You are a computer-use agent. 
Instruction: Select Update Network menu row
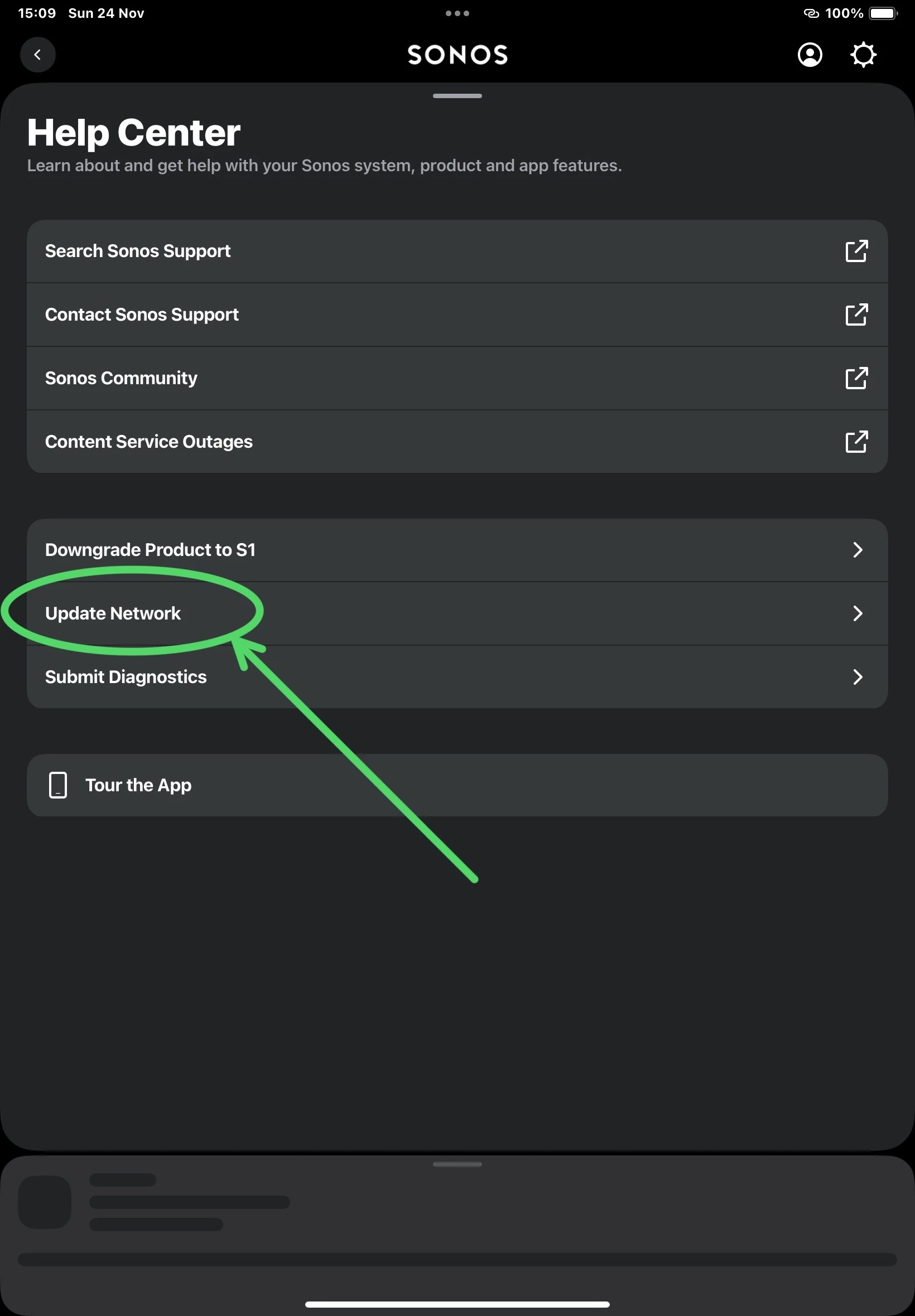tap(113, 613)
